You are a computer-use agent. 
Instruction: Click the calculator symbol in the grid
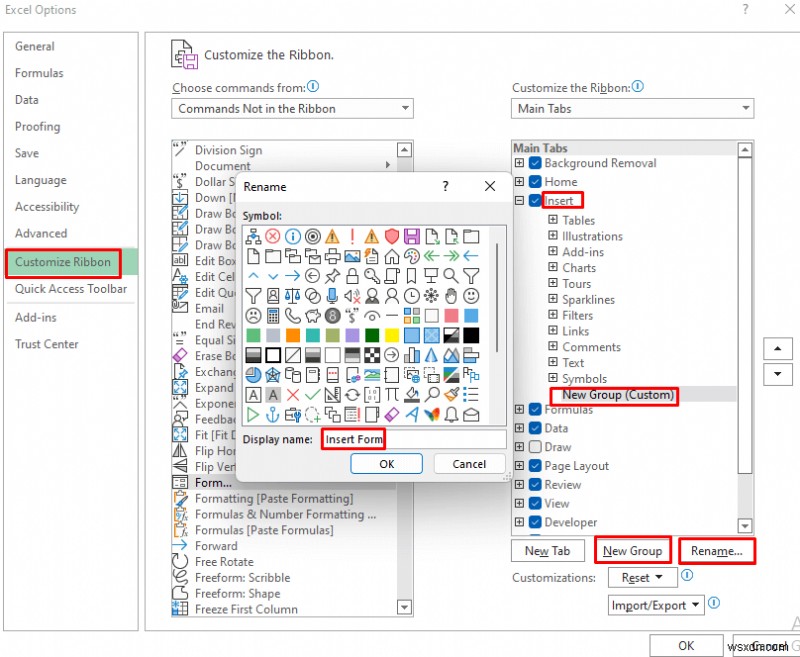[x=272, y=314]
